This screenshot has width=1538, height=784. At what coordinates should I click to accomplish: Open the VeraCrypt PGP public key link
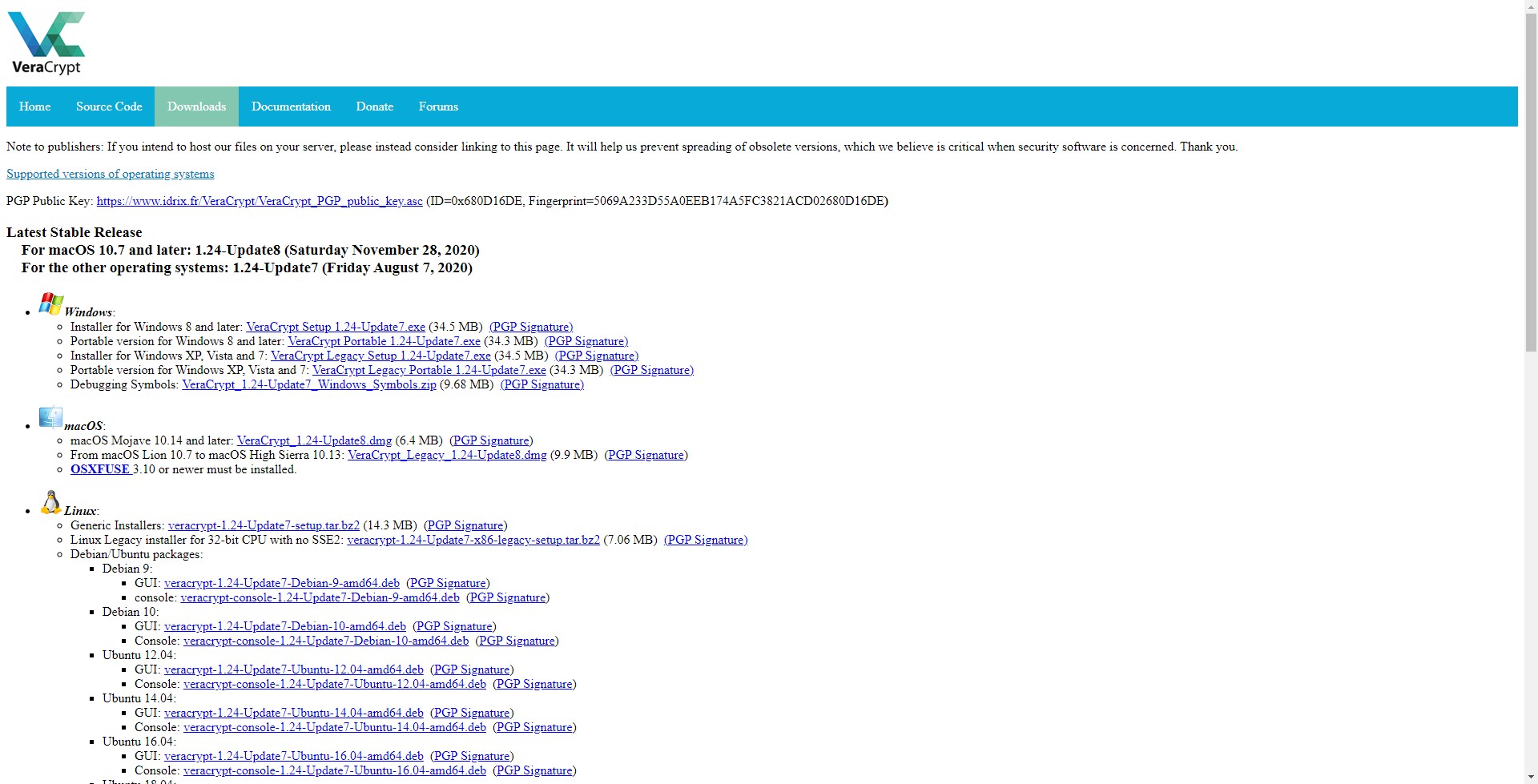tap(260, 201)
